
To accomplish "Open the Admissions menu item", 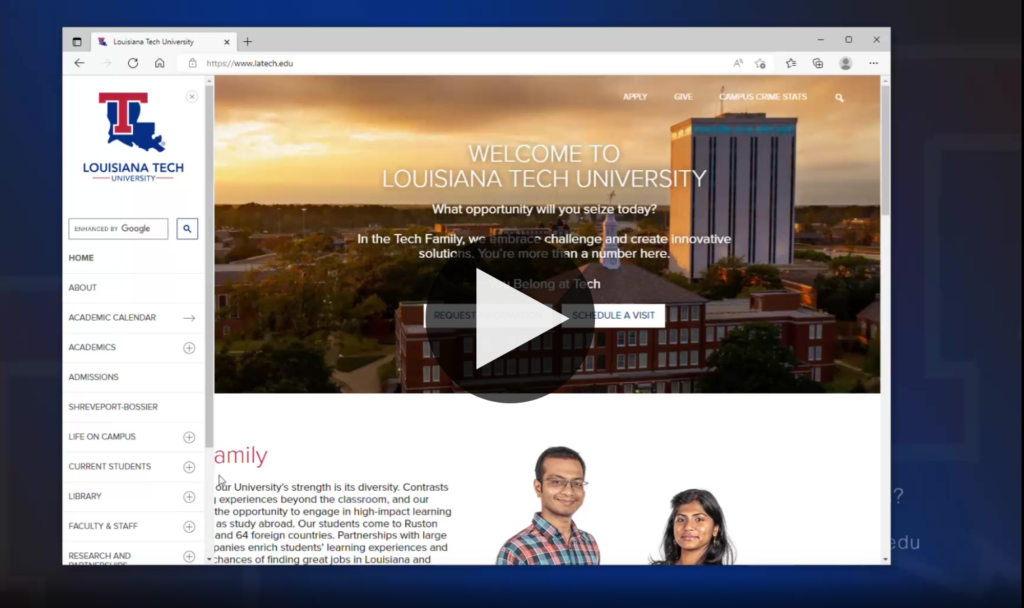I will [93, 377].
